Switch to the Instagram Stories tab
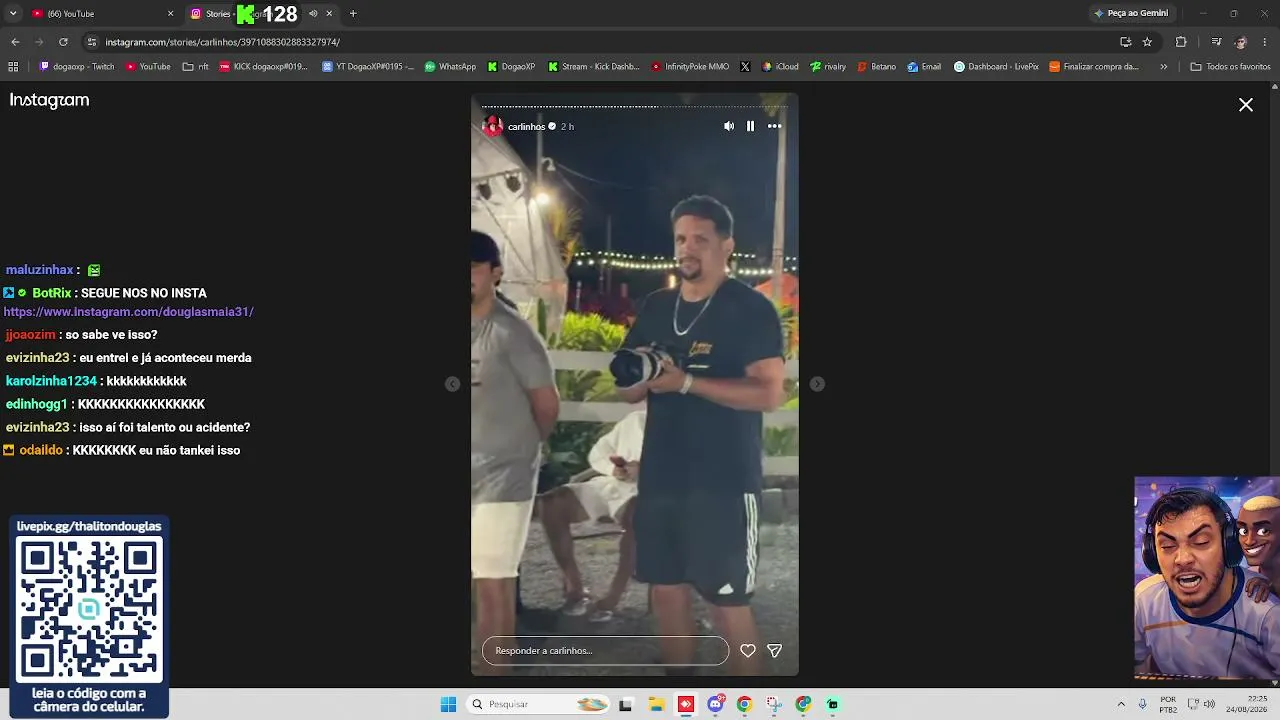 [x=260, y=14]
